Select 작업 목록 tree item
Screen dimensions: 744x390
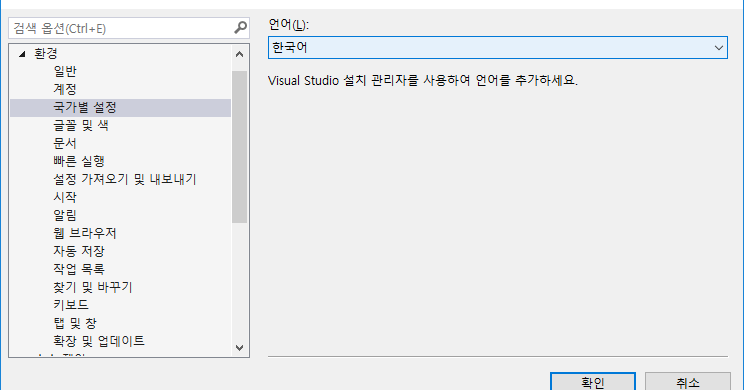[x=79, y=269]
